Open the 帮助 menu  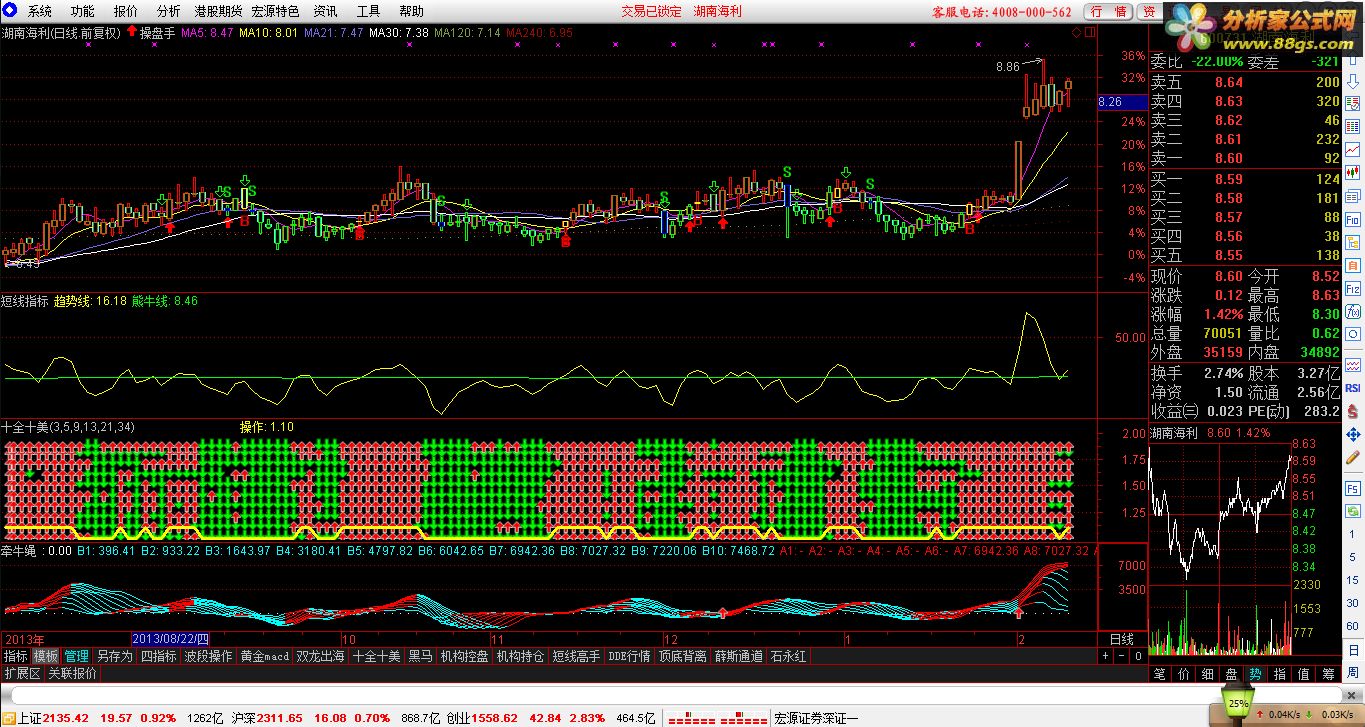coord(411,11)
